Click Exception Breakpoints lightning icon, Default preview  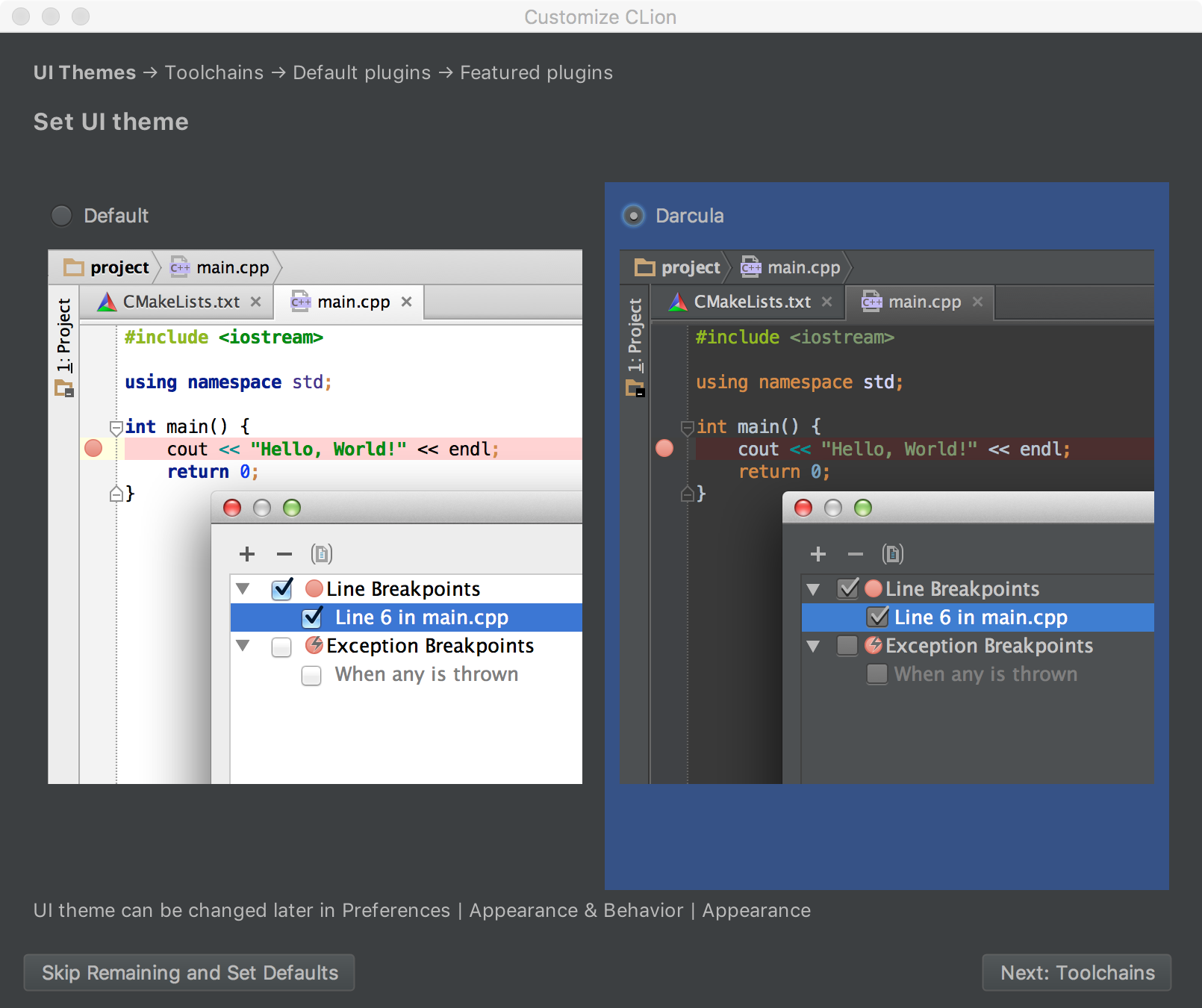click(314, 645)
